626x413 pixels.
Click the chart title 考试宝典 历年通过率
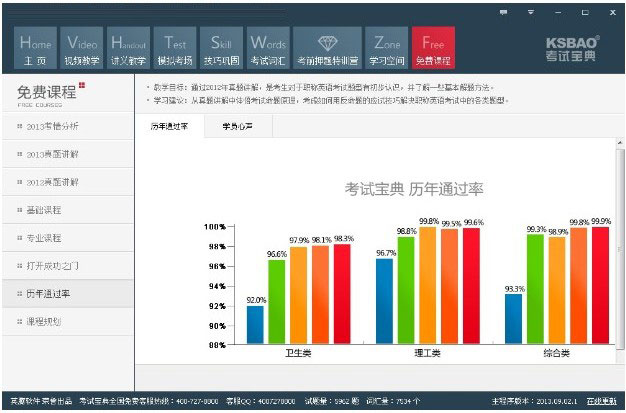414,189
